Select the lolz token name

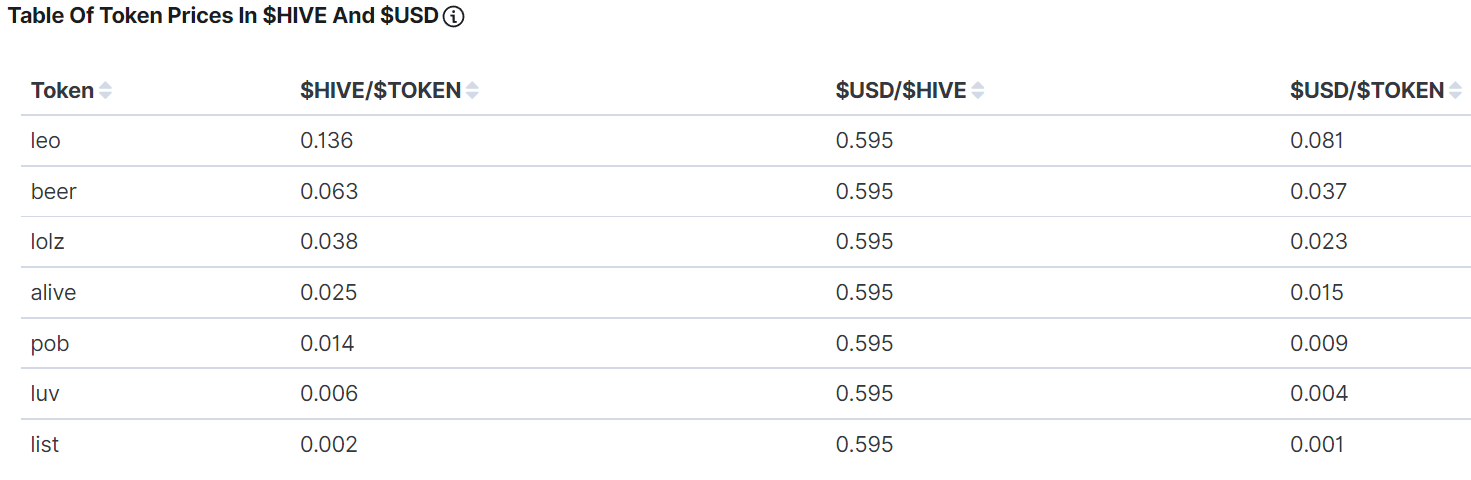tap(48, 242)
